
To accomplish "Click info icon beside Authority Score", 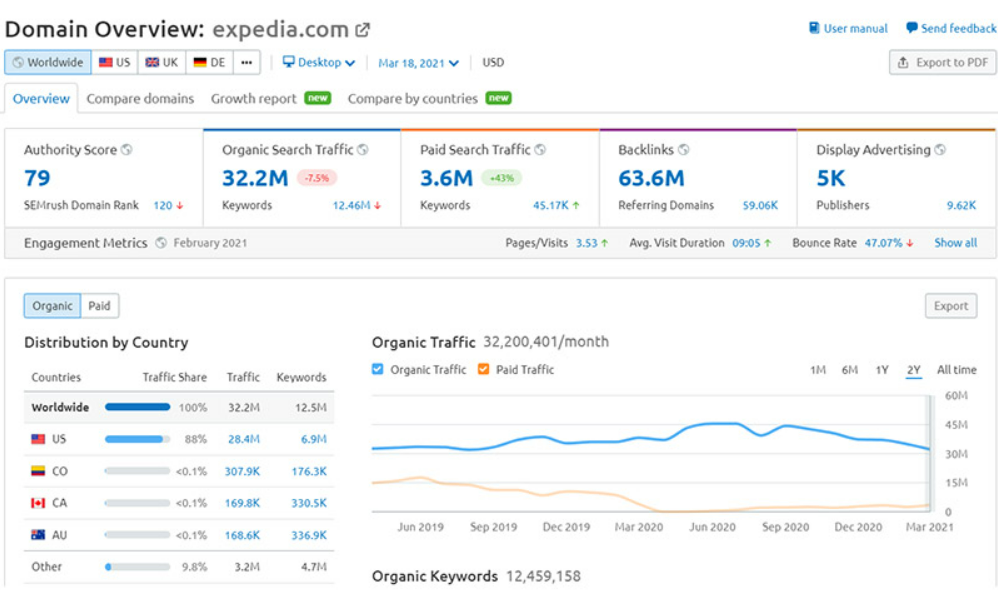I will (127, 150).
